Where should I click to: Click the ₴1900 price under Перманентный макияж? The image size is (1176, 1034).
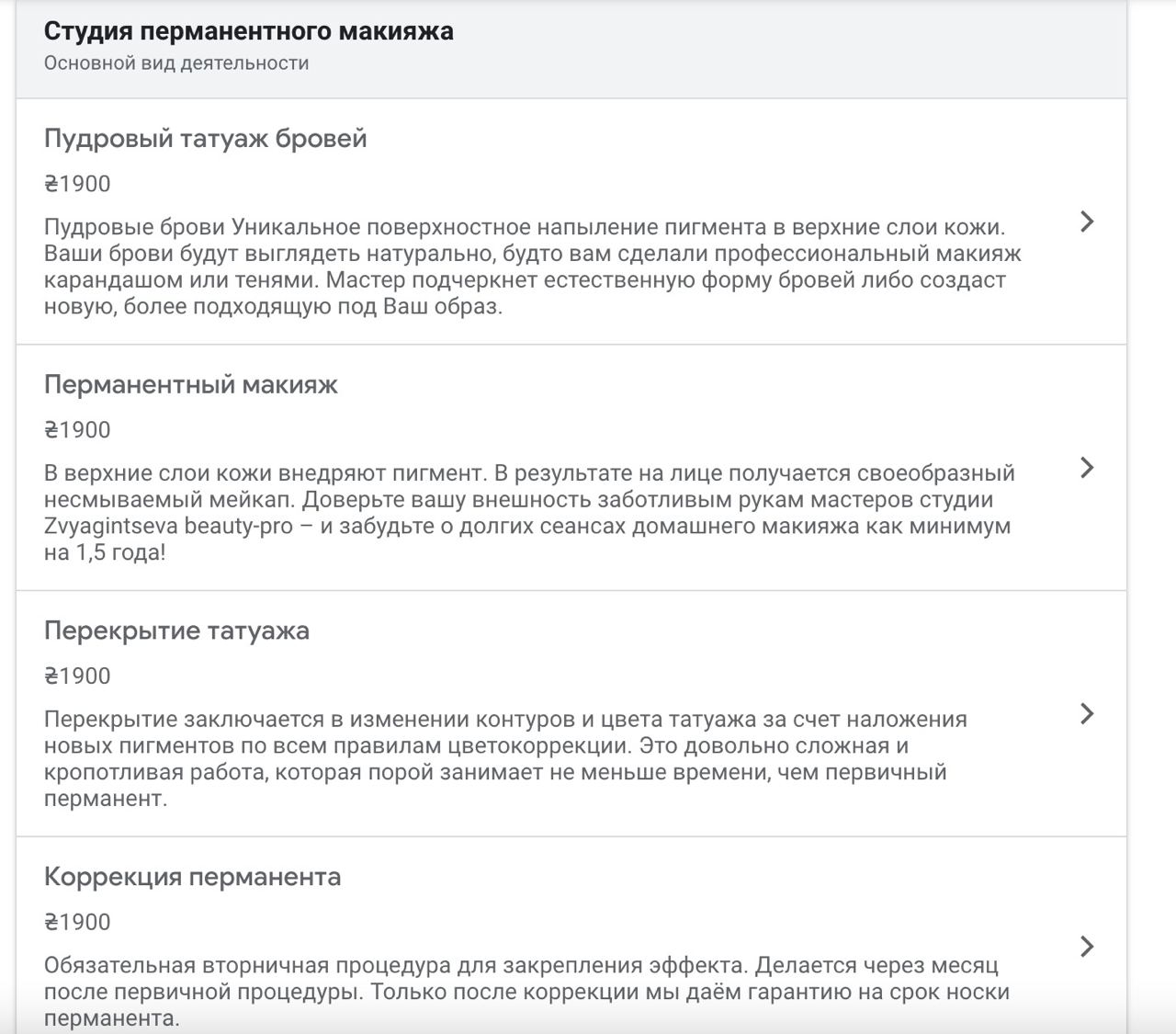click(77, 430)
